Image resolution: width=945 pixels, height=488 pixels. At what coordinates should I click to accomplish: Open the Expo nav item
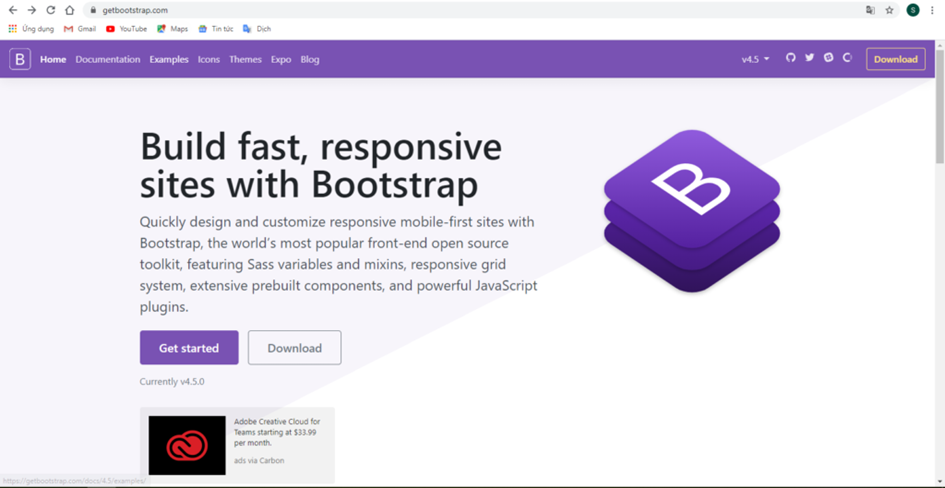pos(281,59)
